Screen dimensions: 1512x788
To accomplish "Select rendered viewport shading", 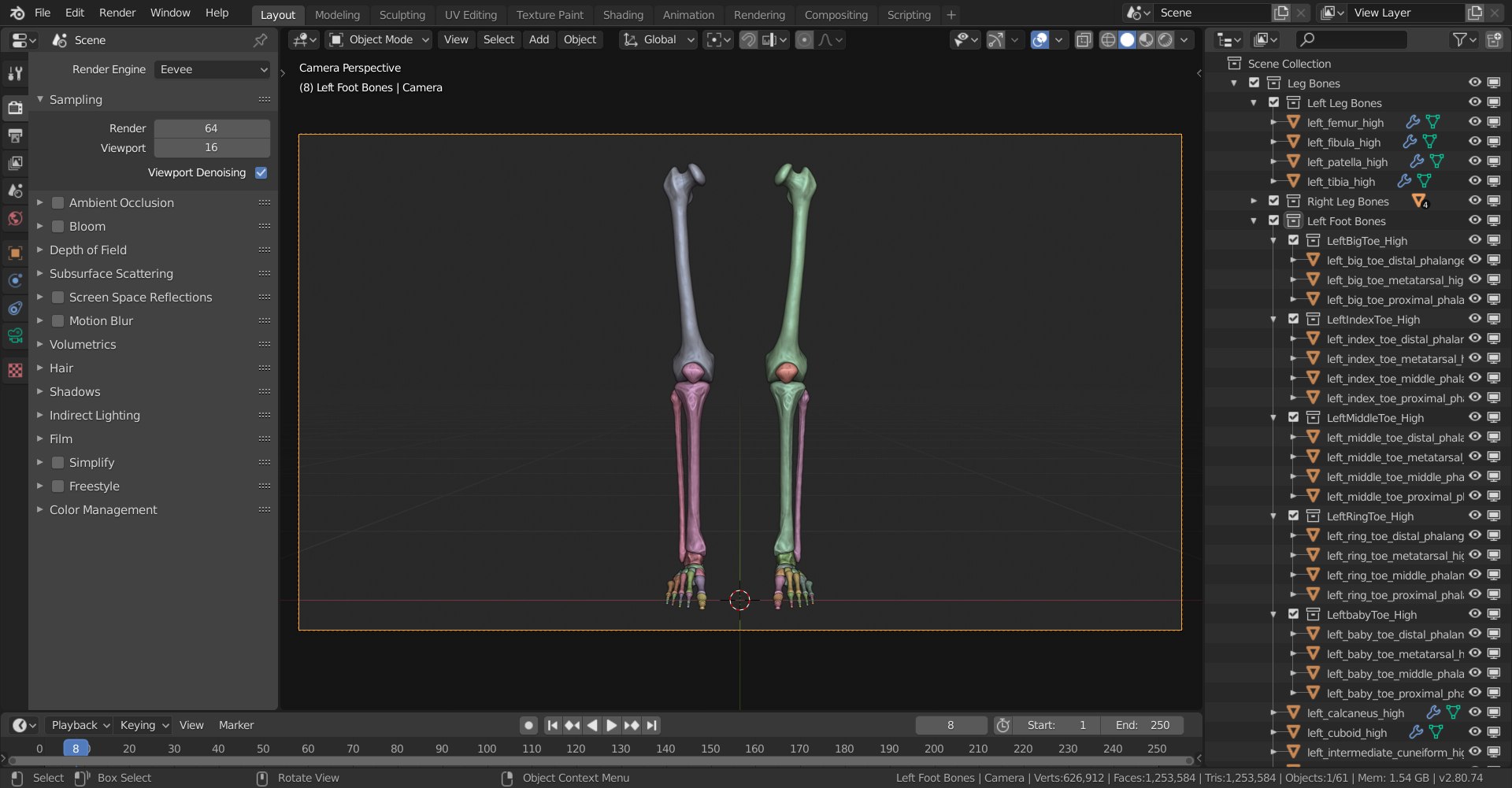I will [1165, 39].
